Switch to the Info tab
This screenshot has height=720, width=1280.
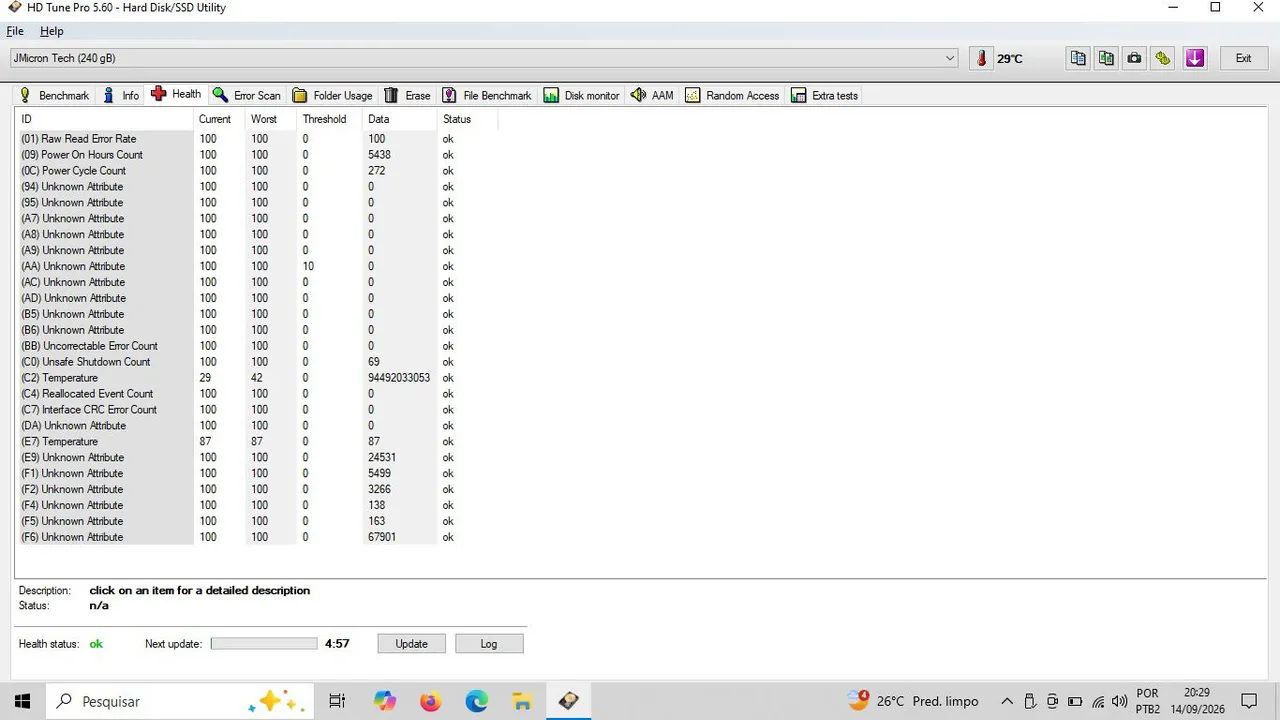coord(120,95)
